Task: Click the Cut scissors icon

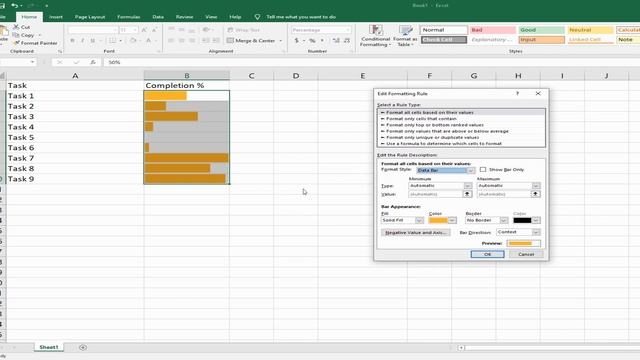Action: 16,27
